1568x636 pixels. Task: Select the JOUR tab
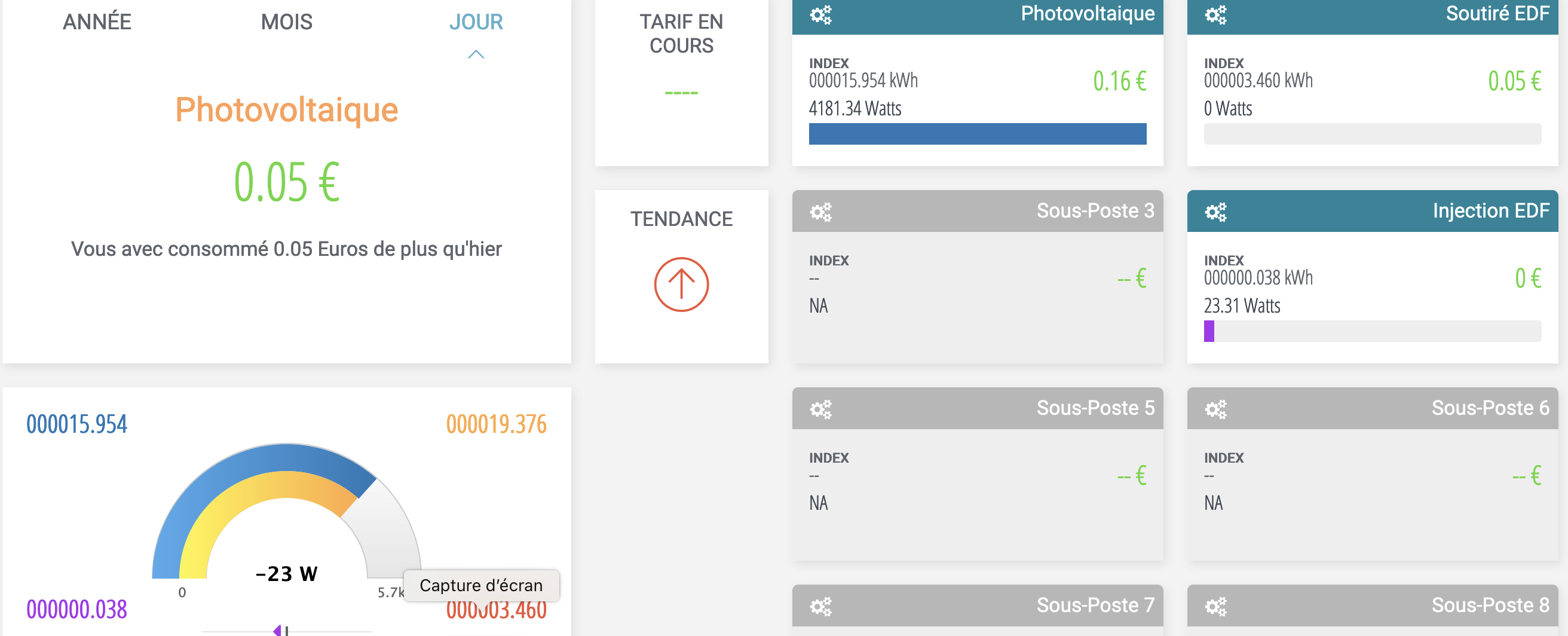(x=477, y=22)
